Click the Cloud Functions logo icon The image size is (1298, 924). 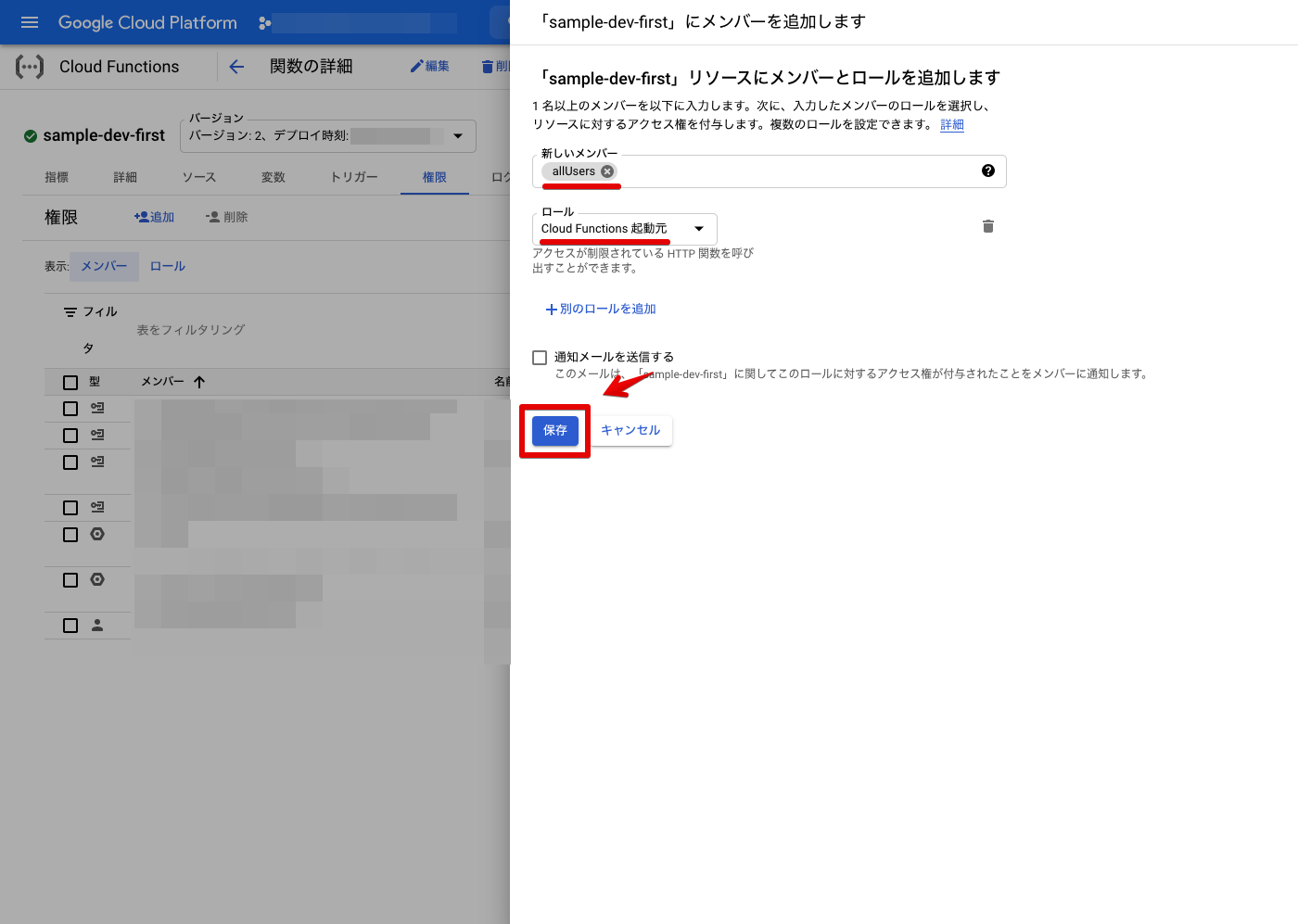30,67
